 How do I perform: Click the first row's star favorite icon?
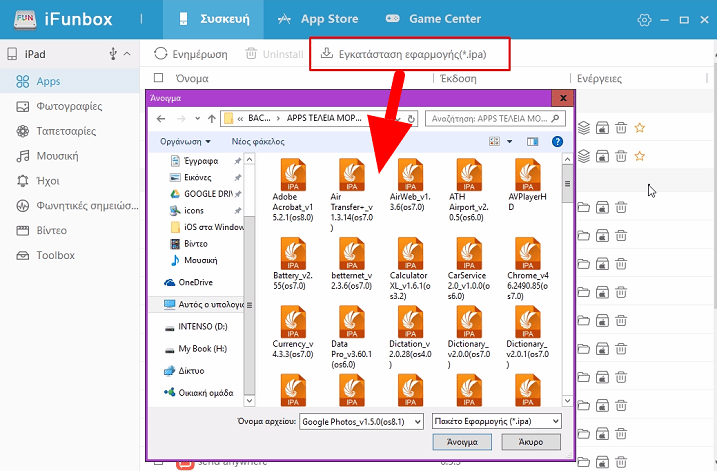point(639,128)
